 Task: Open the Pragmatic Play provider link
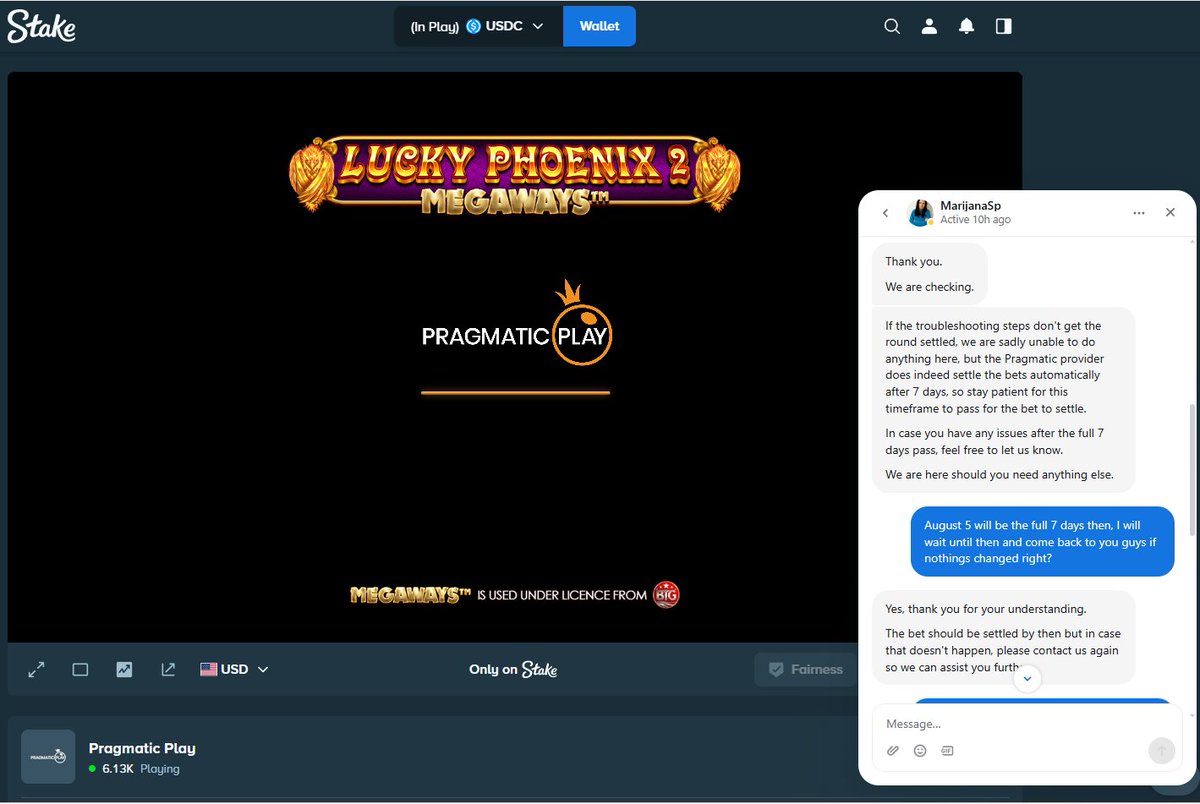tap(142, 748)
